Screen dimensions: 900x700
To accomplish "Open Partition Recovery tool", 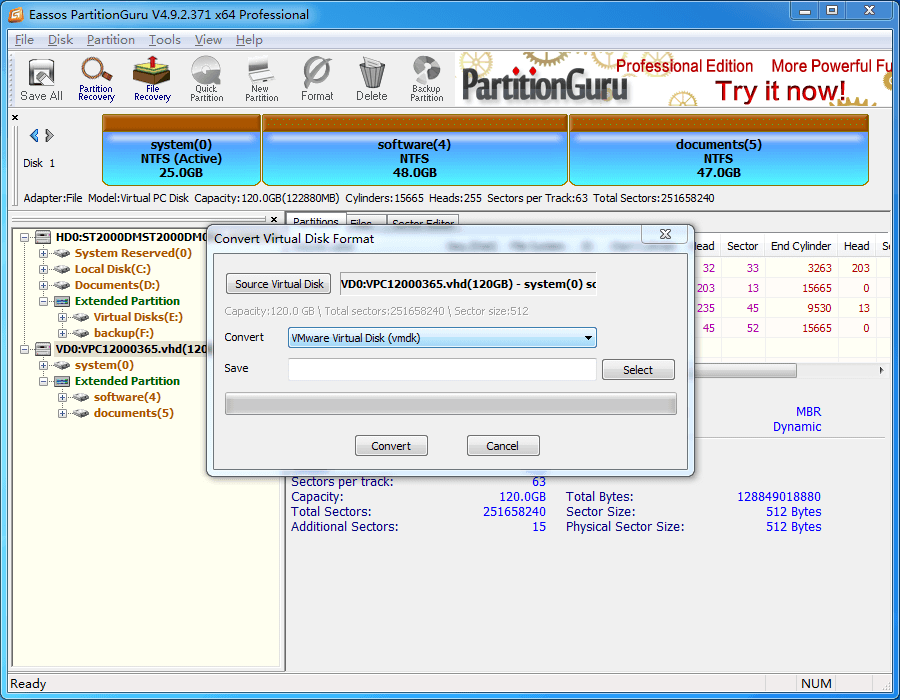I will coord(96,80).
